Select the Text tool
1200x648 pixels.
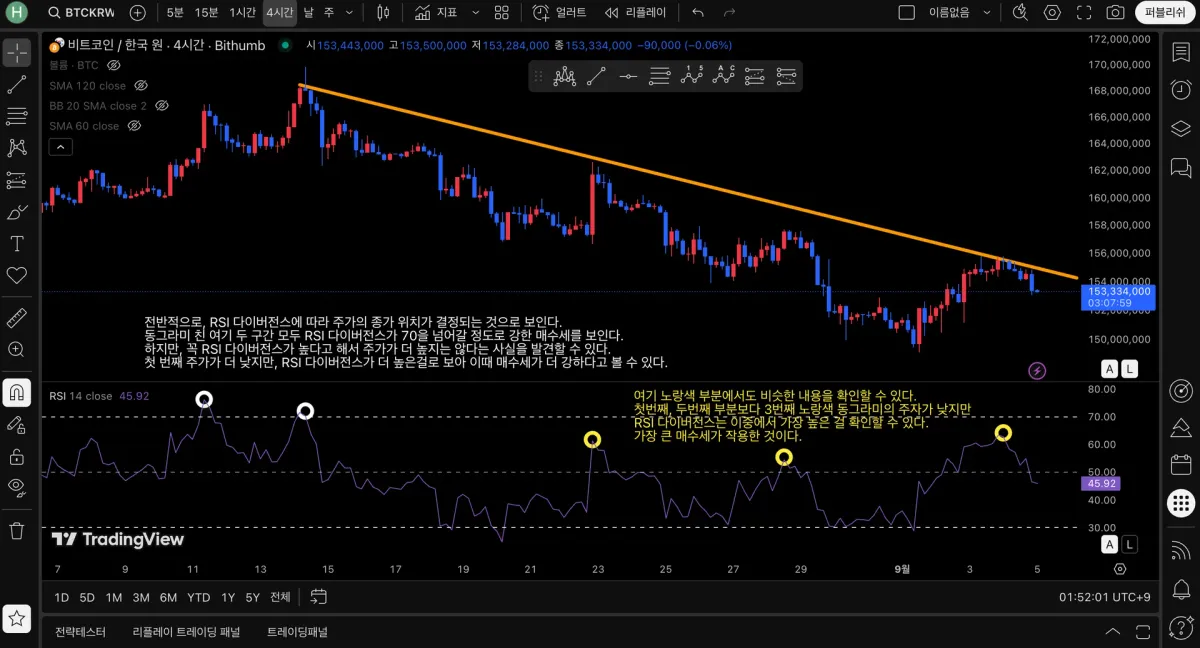tap(17, 244)
